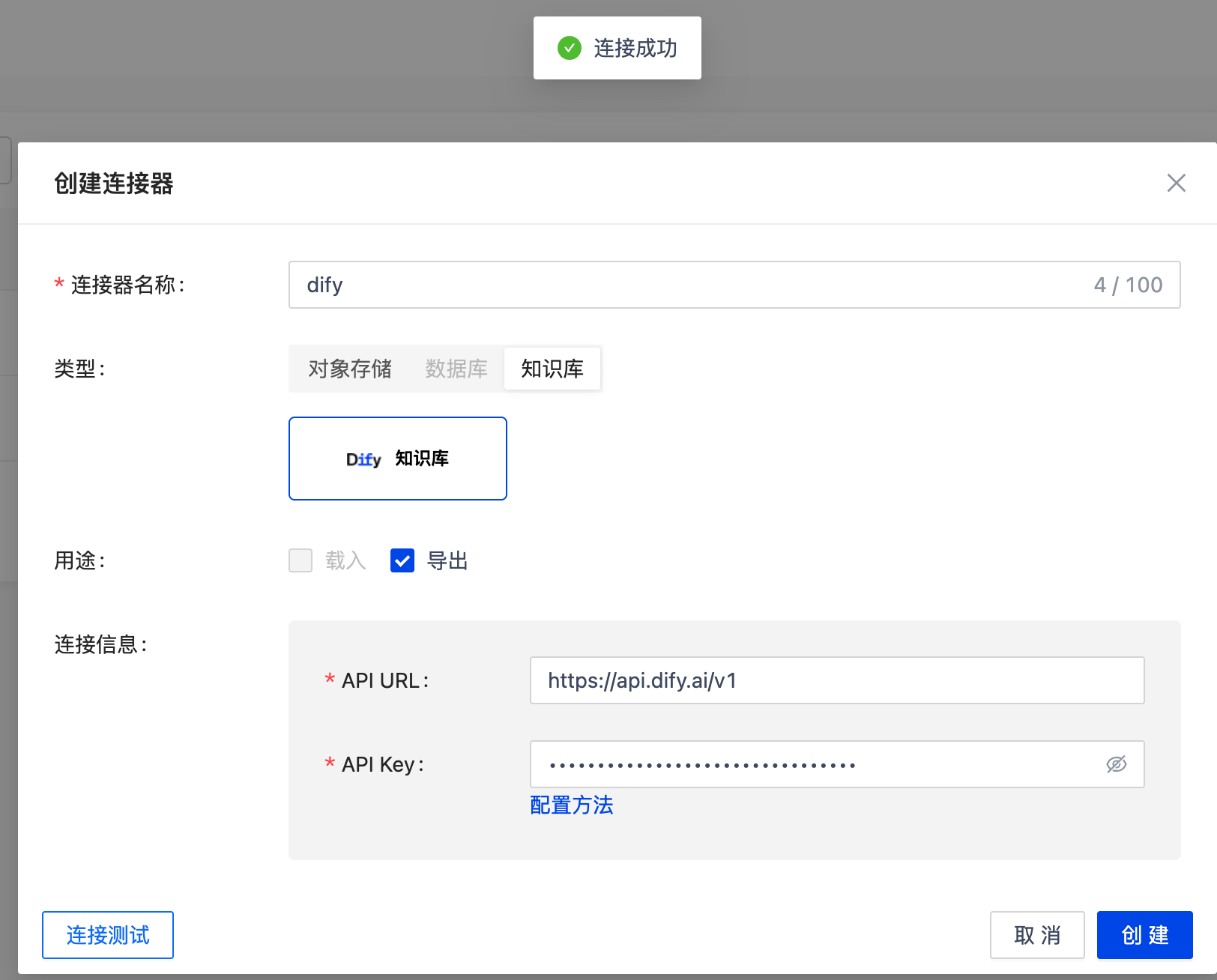Click the 连接成功 toast message

(x=635, y=49)
